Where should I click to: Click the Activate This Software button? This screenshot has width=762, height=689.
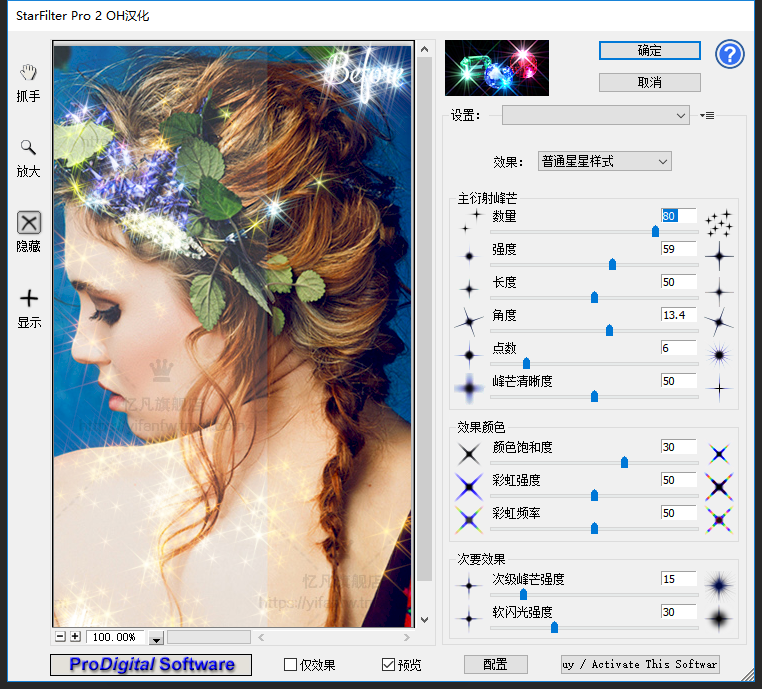tap(640, 664)
